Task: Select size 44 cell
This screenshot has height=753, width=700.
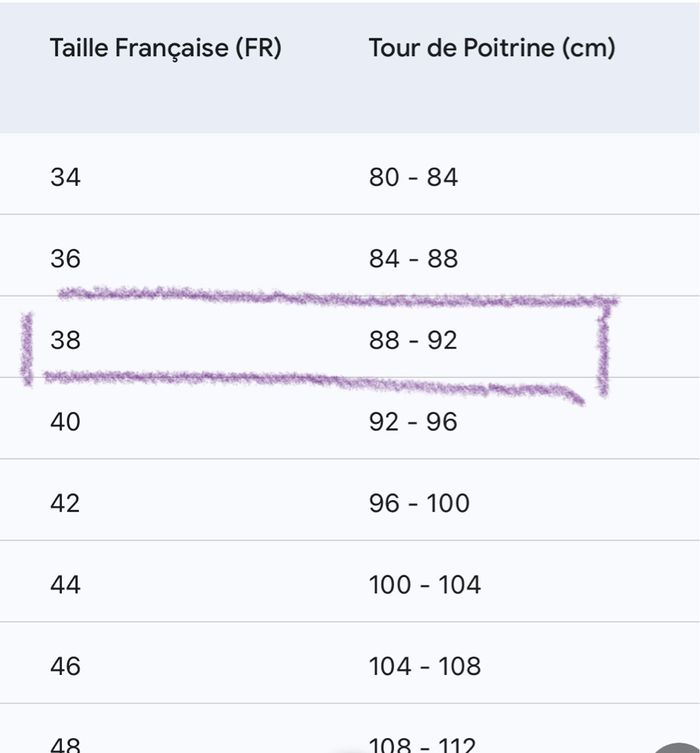Action: (65, 585)
